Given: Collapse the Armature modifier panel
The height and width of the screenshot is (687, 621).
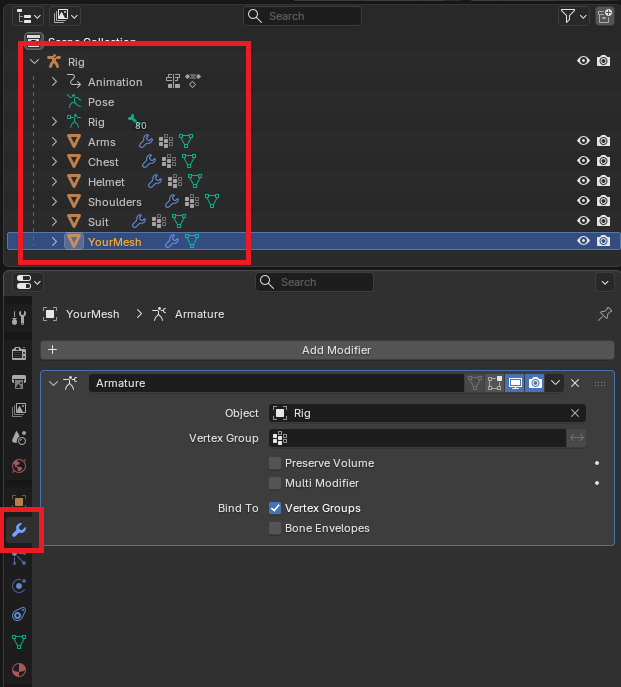Looking at the screenshot, I should pos(53,383).
